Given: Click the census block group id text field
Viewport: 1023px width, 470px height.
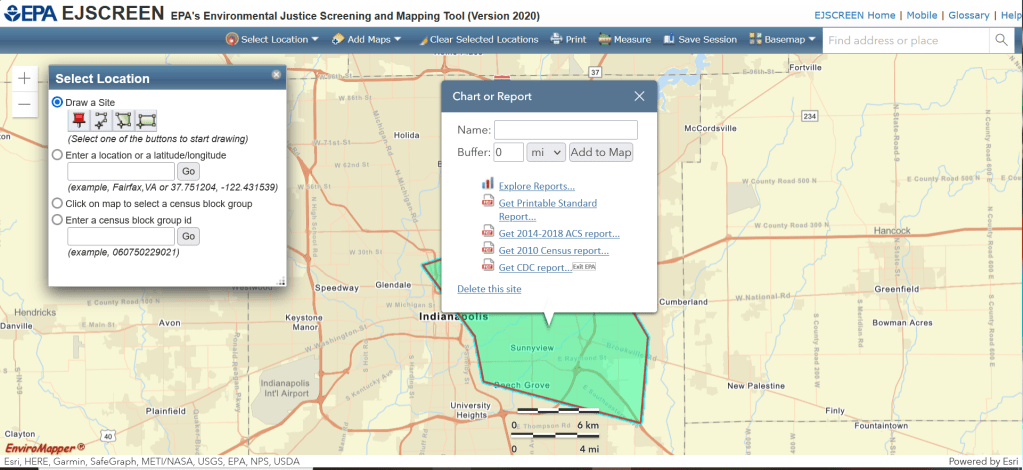Looking at the screenshot, I should [x=121, y=236].
